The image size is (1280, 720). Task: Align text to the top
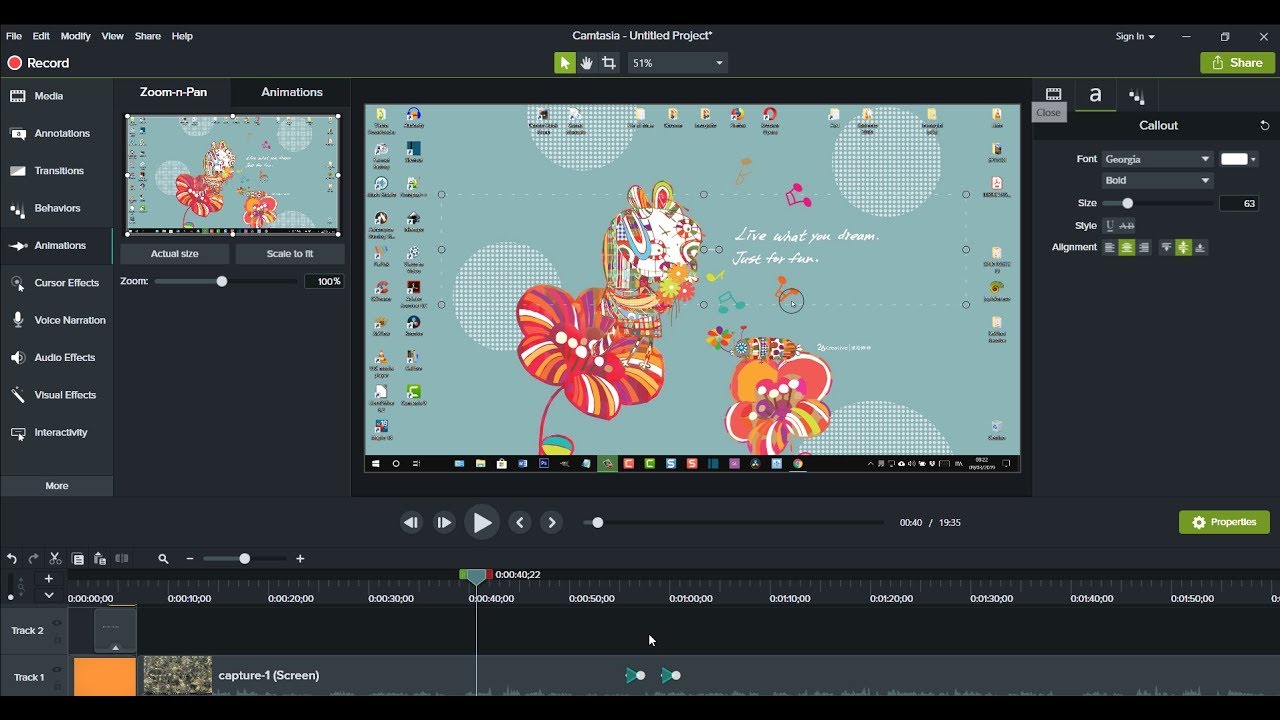point(1166,247)
